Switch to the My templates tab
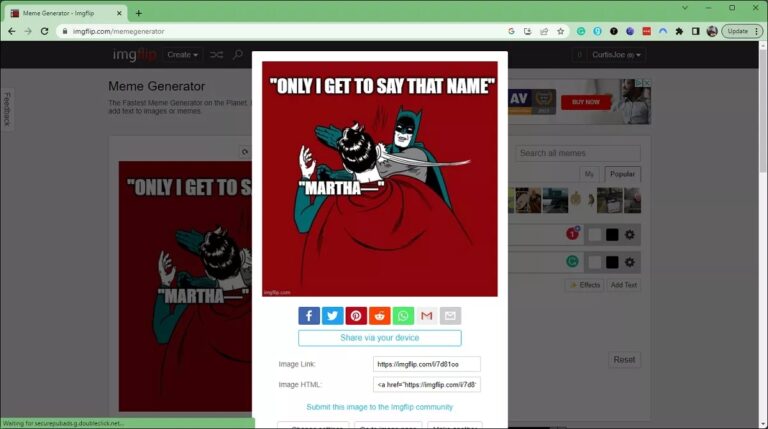 pyautogui.click(x=589, y=174)
